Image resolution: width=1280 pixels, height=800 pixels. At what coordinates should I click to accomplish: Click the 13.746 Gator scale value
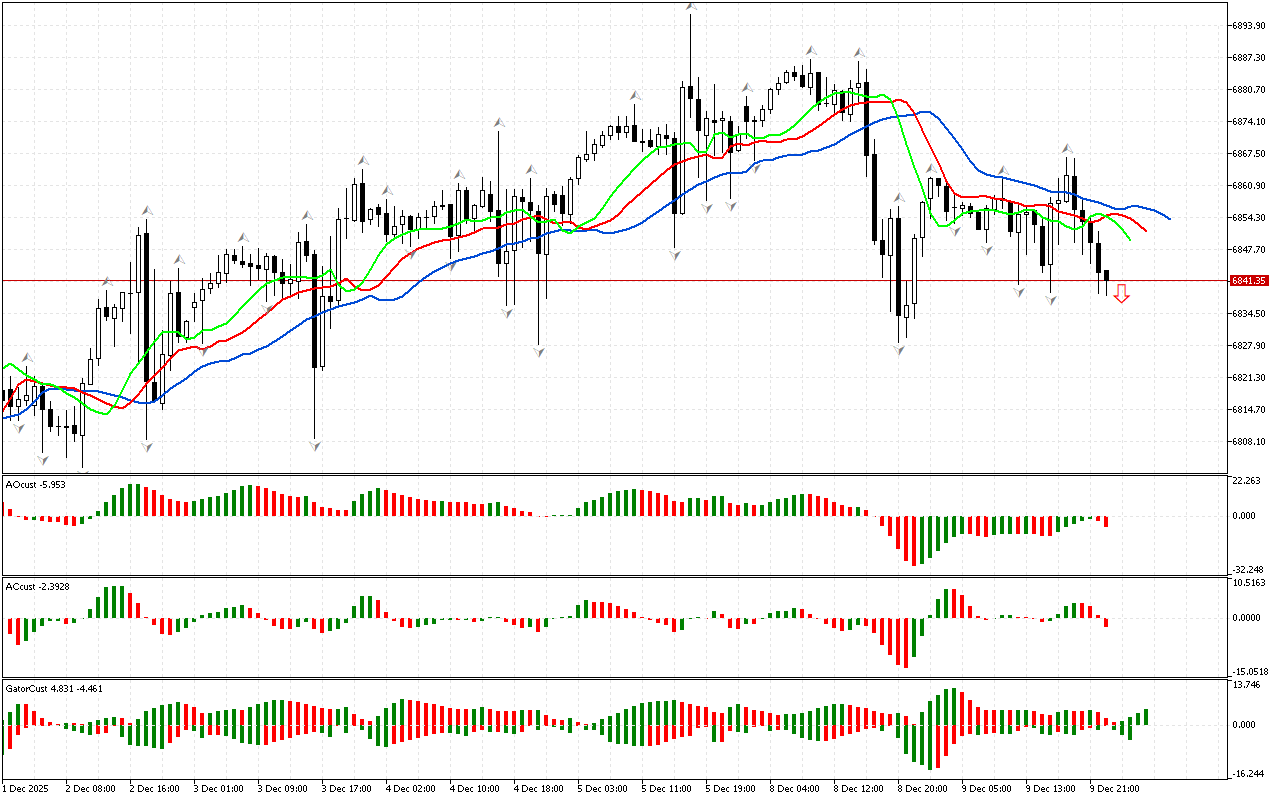point(1249,685)
